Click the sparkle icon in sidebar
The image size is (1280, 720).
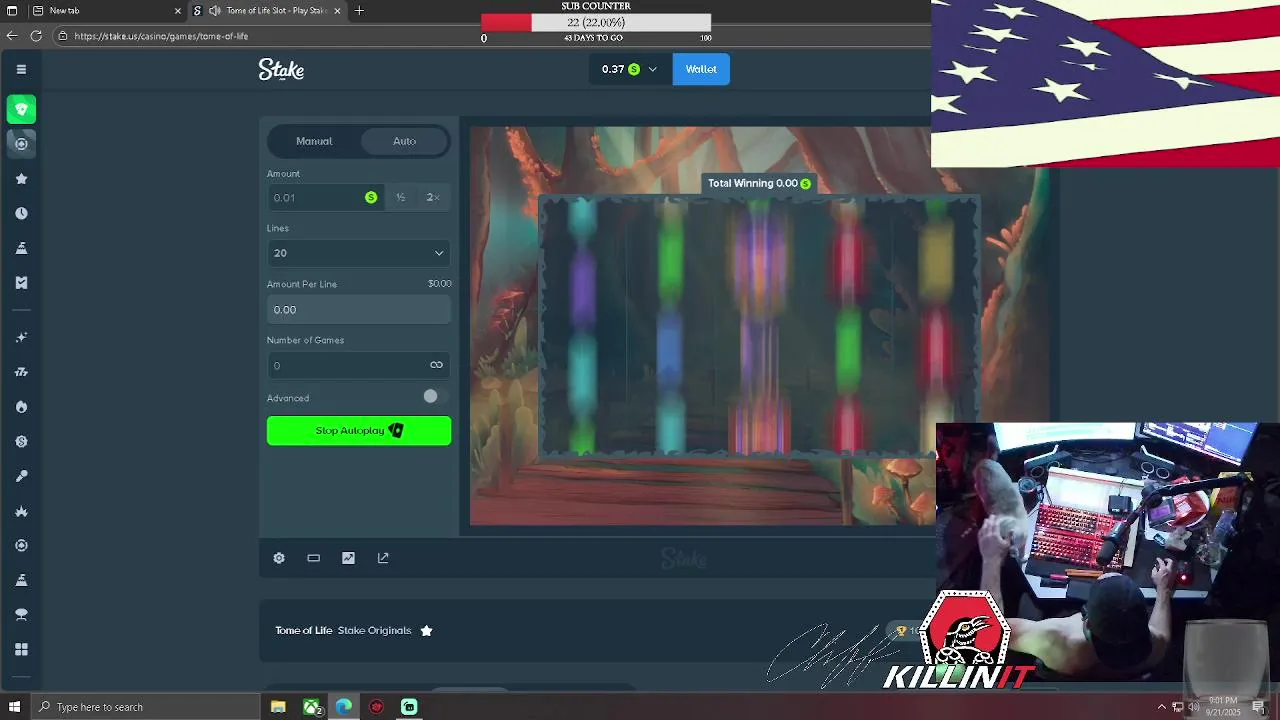pos(21,338)
